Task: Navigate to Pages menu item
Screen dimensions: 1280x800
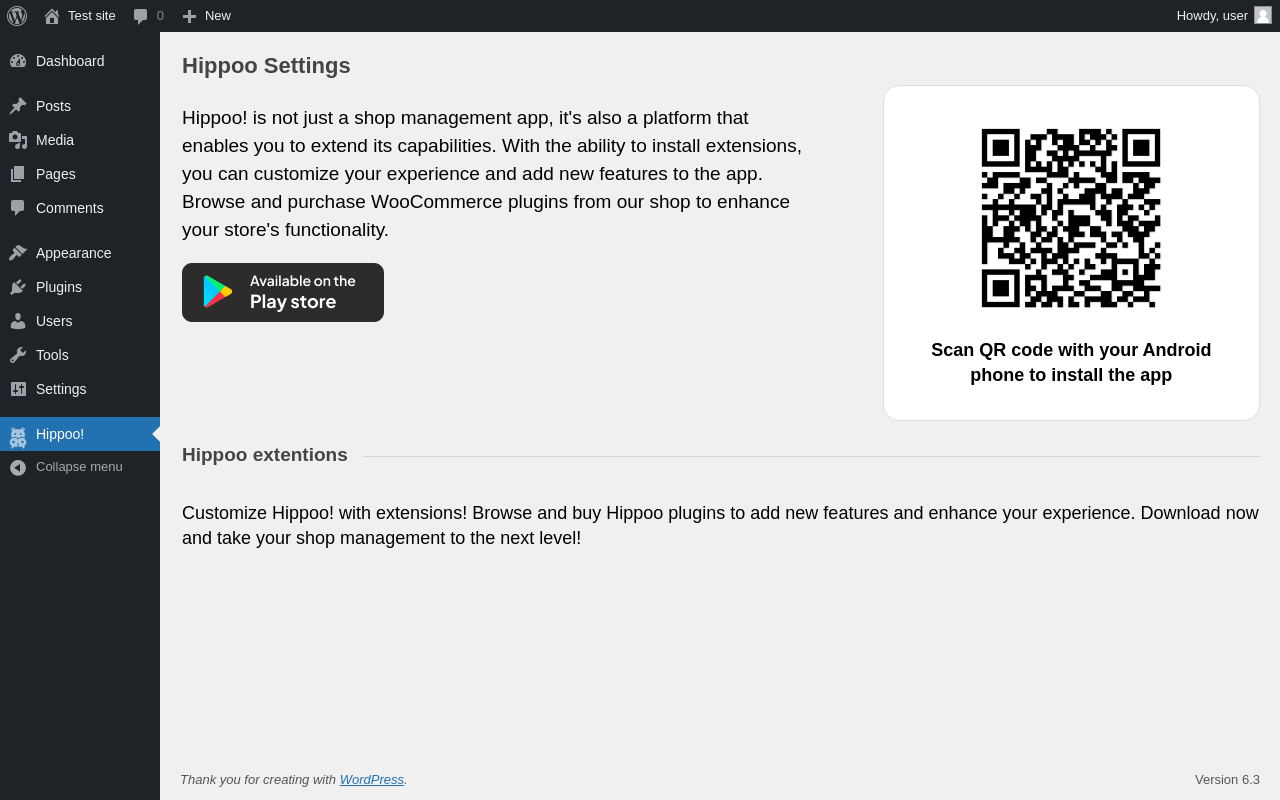Action: click(80, 174)
